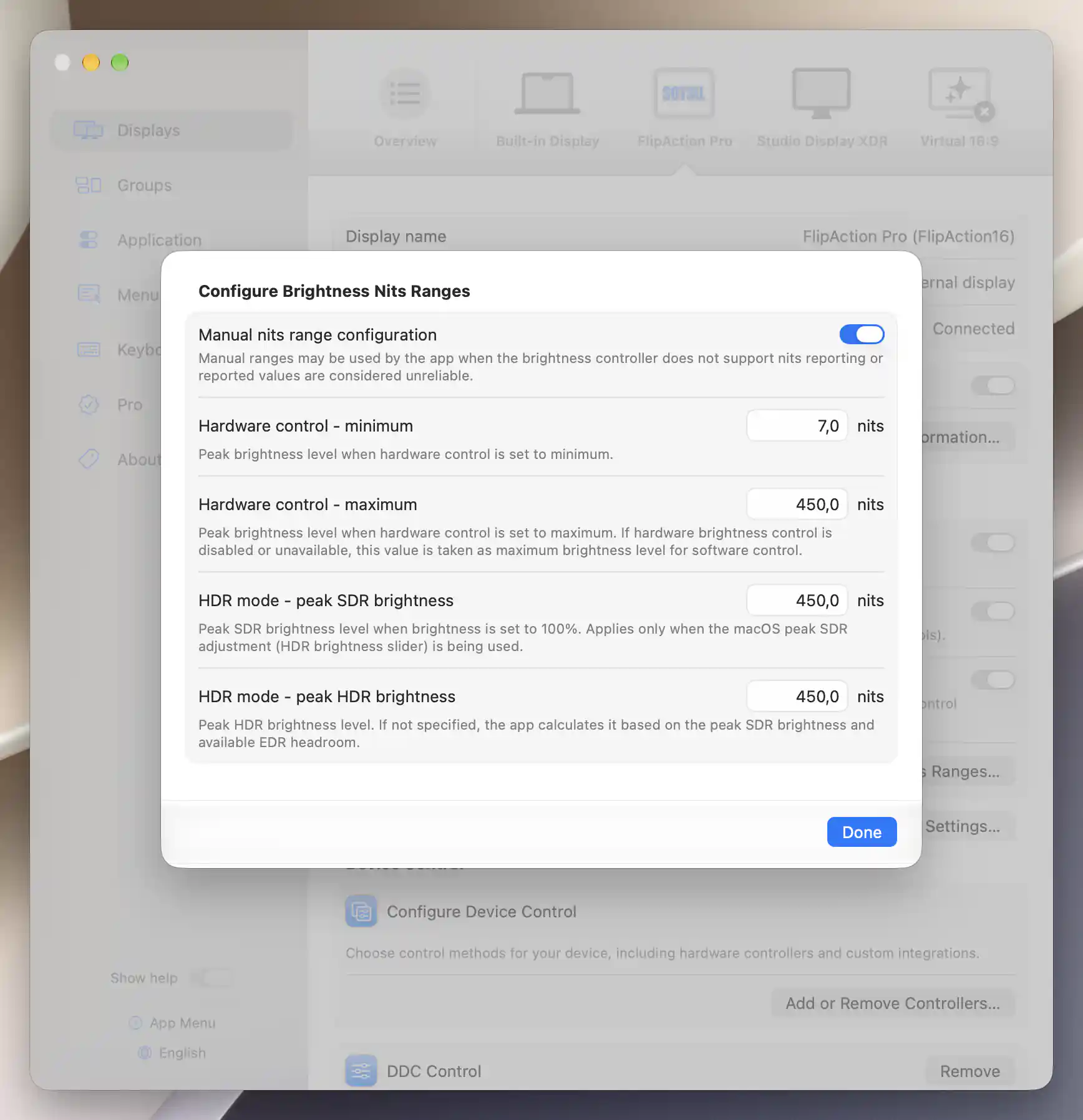Select the Studio Display XDR monitor icon
1083x1120 pixels.
coord(821,94)
